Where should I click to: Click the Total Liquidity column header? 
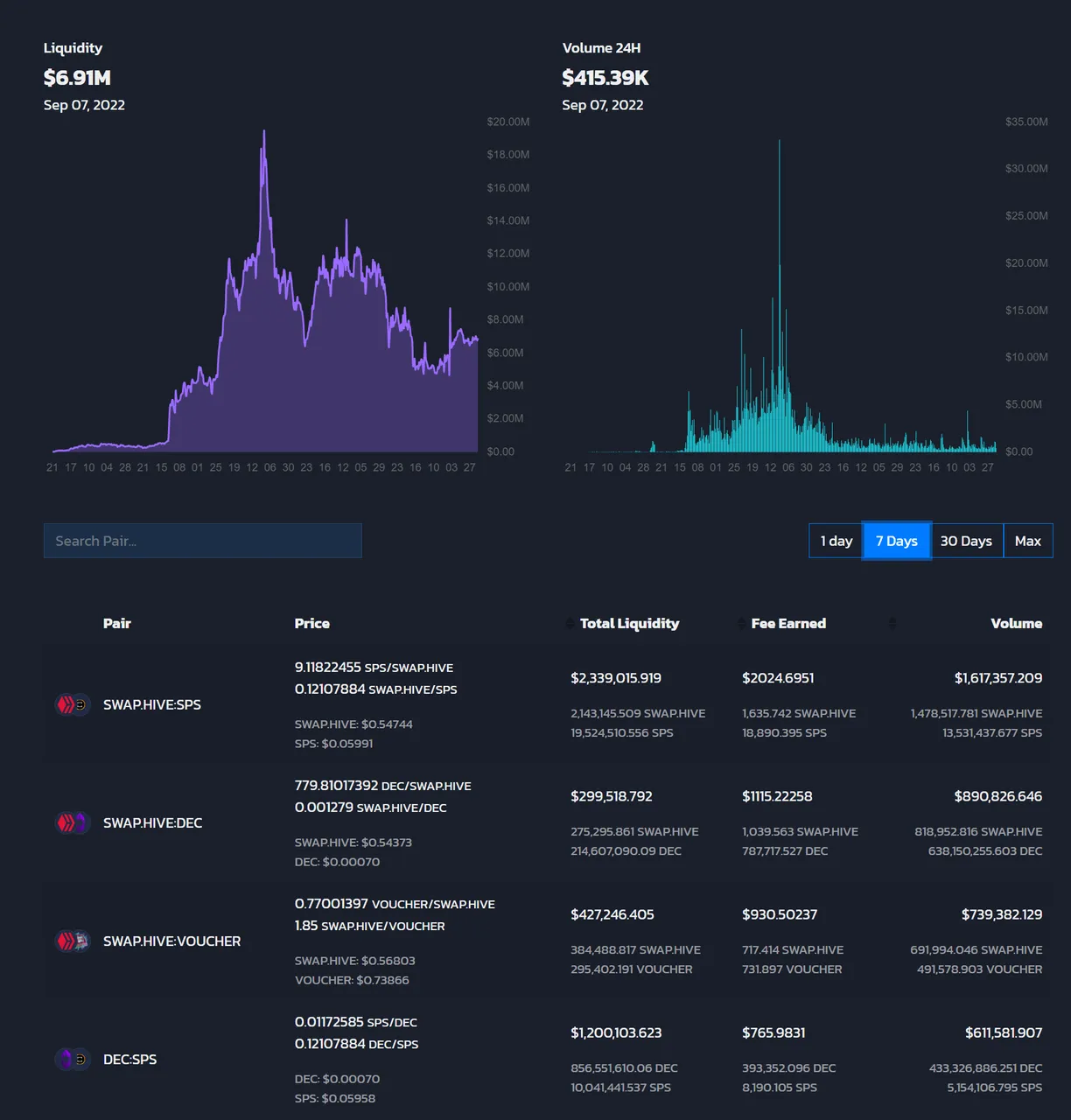point(630,623)
